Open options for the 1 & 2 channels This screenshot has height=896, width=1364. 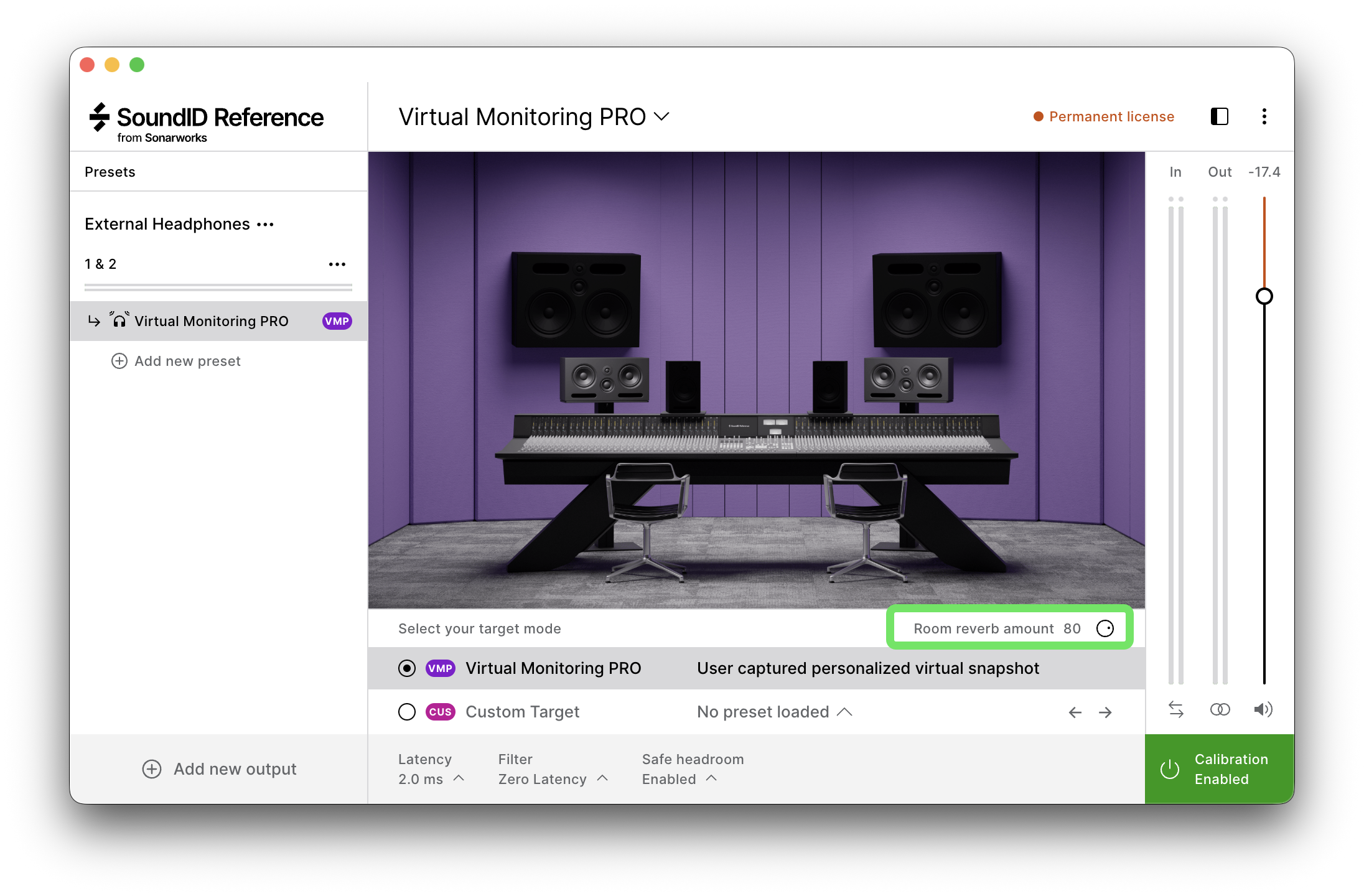click(337, 264)
